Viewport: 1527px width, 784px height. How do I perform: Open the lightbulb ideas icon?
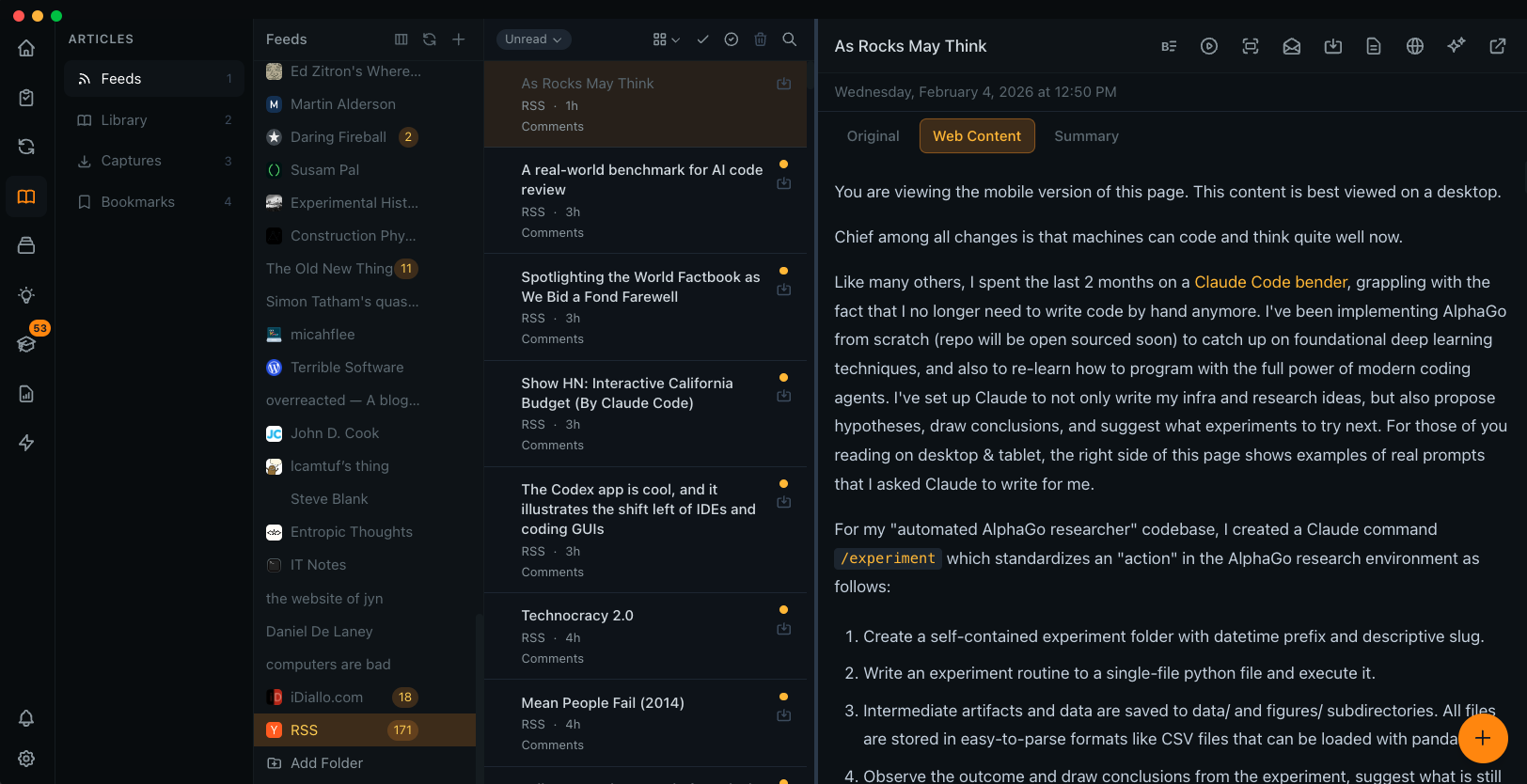click(x=26, y=295)
